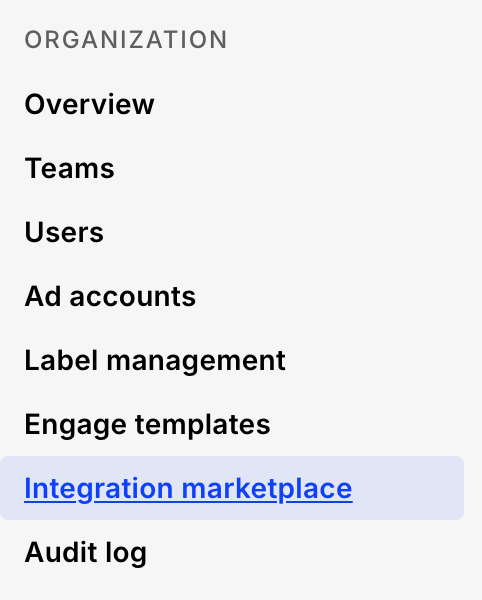Click the ORGANIZATION section header
The height and width of the screenshot is (600, 482).
click(126, 40)
